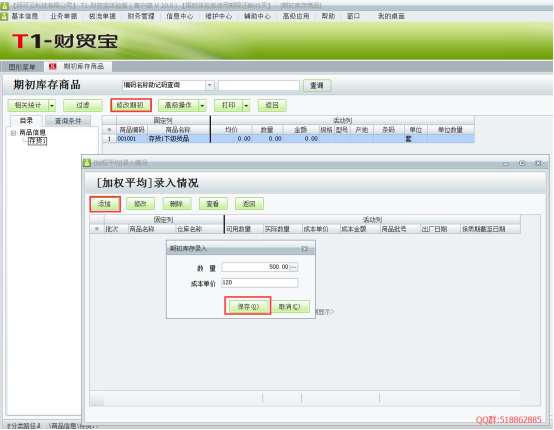The image size is (554, 430).
Task: Click the 查看 button in the dialog
Action: tap(213, 204)
